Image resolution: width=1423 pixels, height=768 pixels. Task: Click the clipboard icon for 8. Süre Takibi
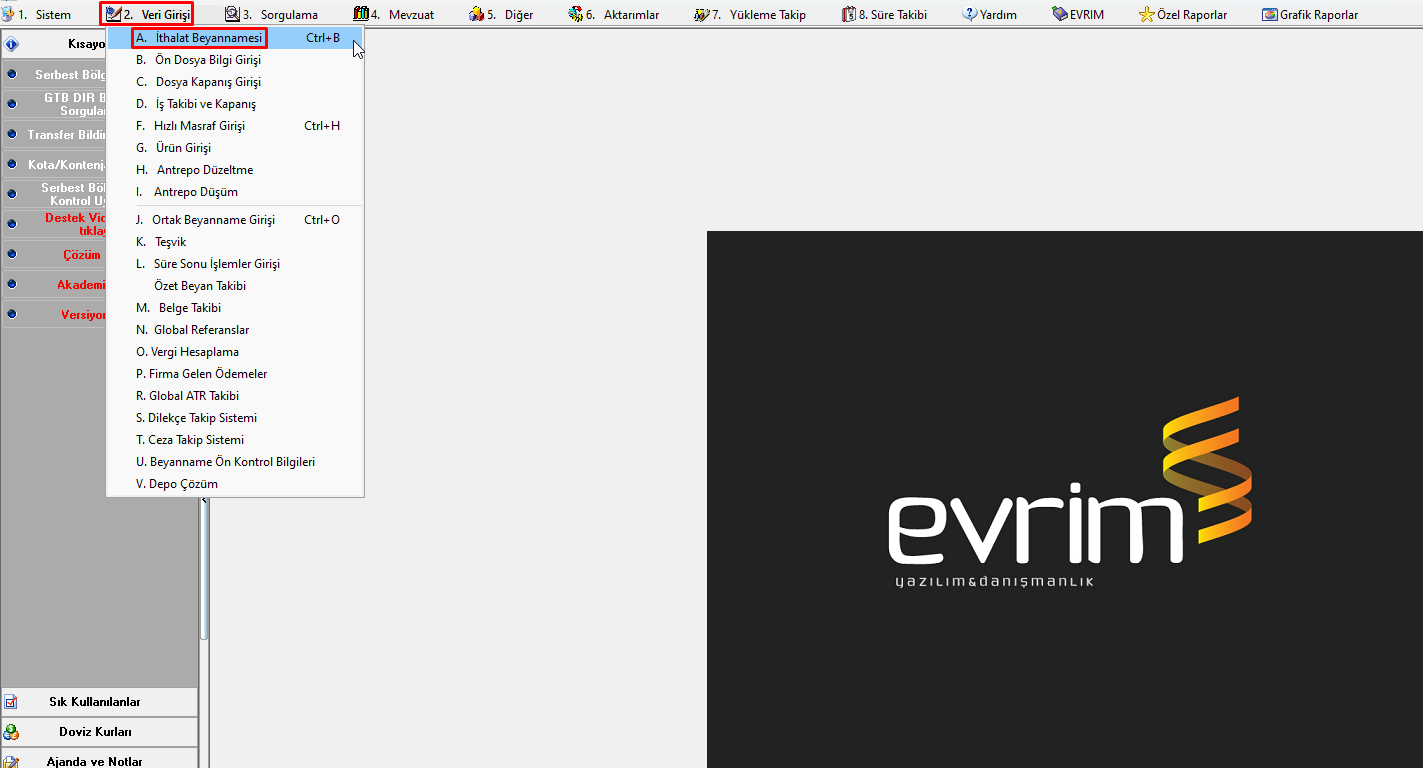[x=849, y=15]
